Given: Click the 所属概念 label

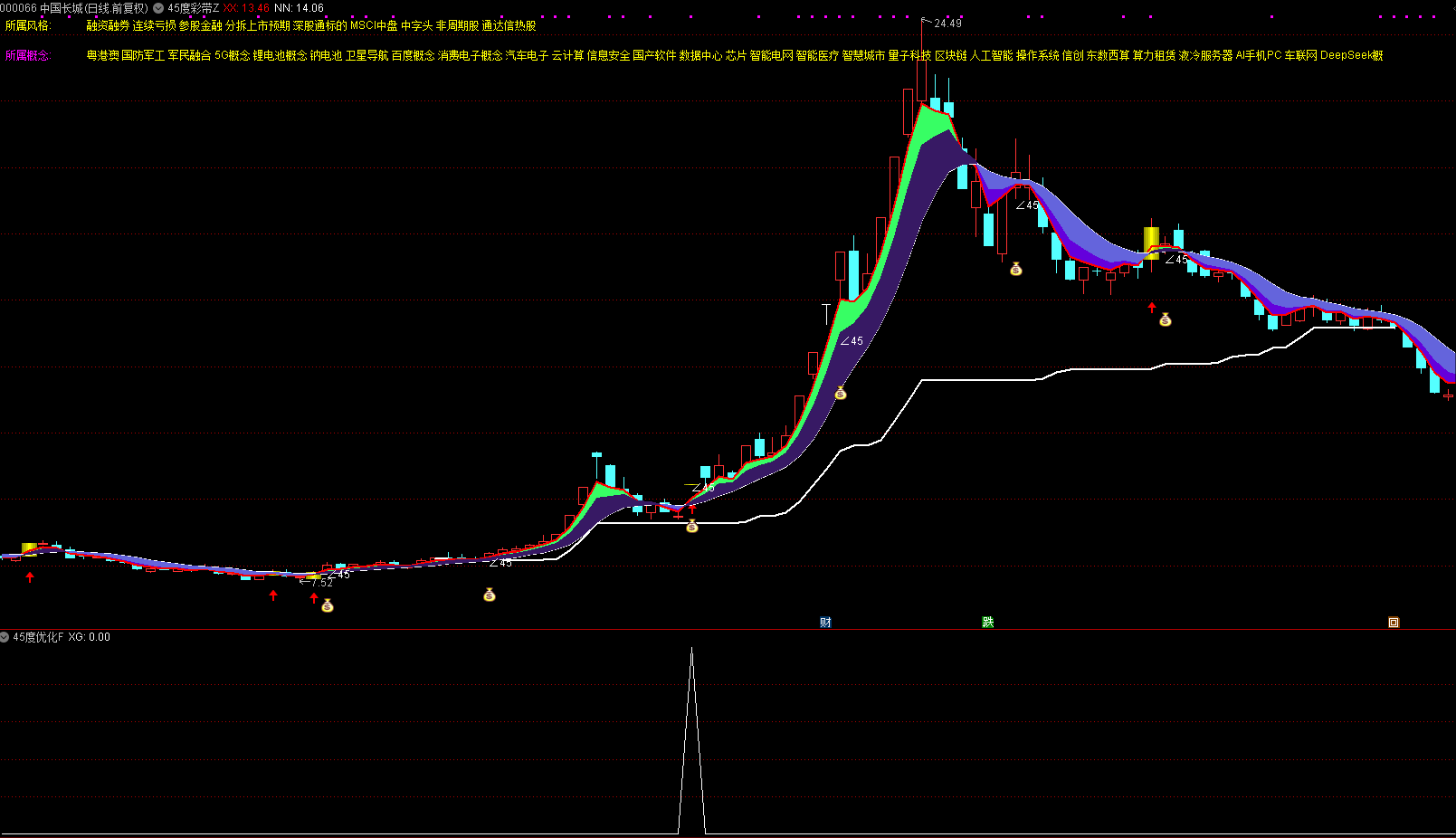Looking at the screenshot, I should pos(28,55).
